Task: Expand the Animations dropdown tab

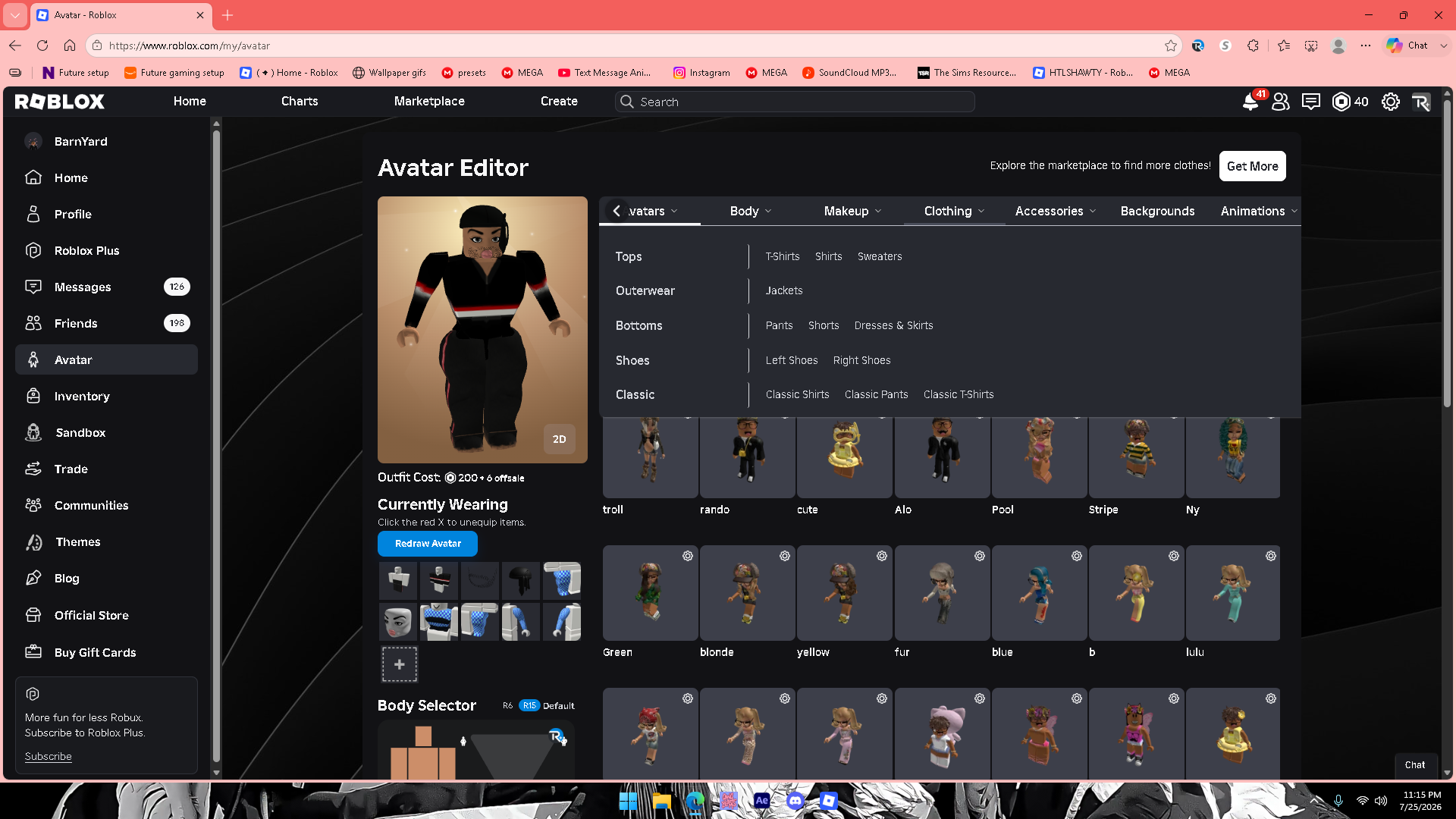Action: (1258, 211)
